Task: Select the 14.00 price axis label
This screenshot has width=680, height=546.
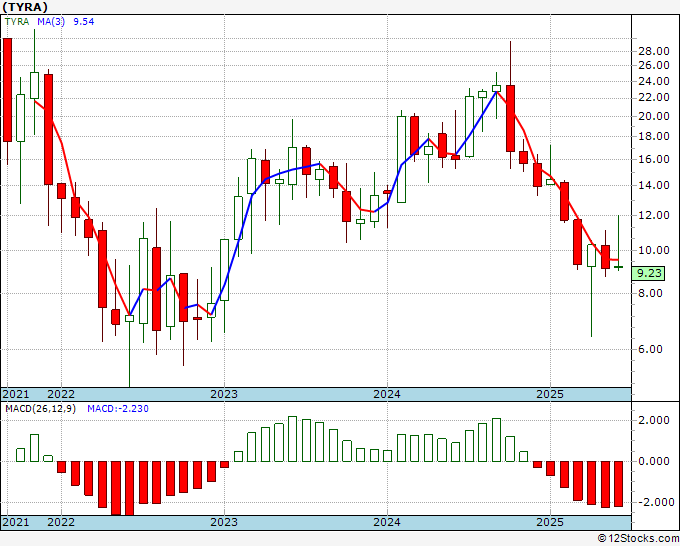Action: [x=654, y=185]
